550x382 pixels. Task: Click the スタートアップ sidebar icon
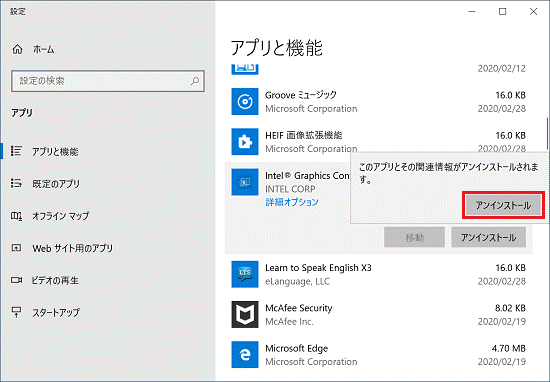pos(16,312)
